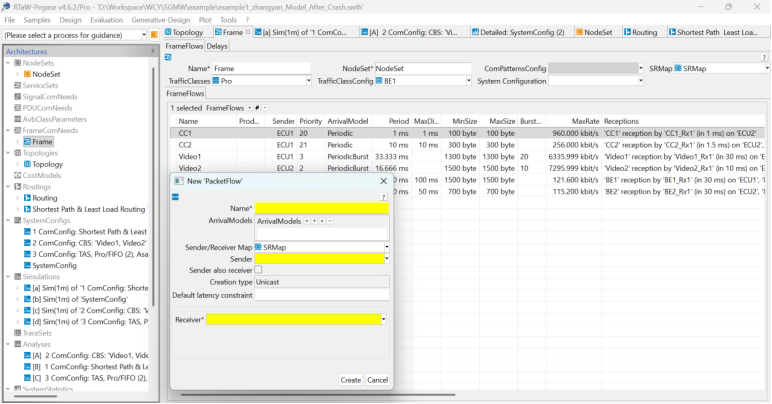Close the Frame tab using its x icon
The height and width of the screenshot is (404, 772).
point(249,32)
